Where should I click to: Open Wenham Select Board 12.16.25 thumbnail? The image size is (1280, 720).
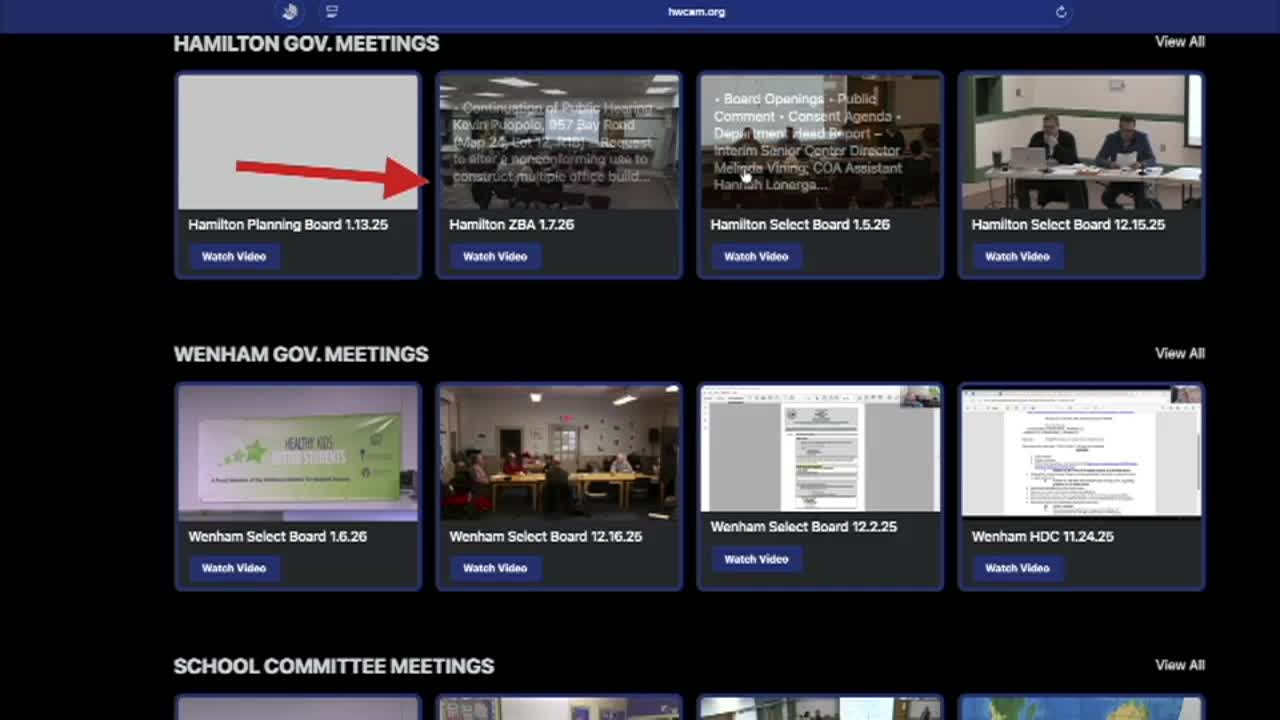tap(559, 453)
